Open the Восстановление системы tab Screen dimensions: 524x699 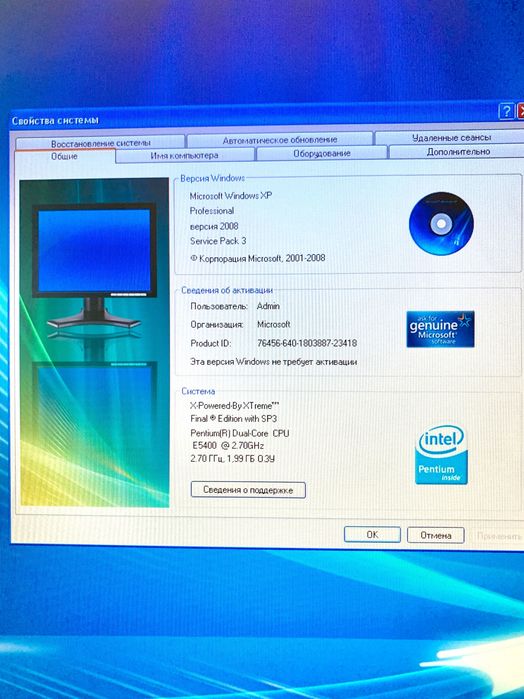coord(100,143)
